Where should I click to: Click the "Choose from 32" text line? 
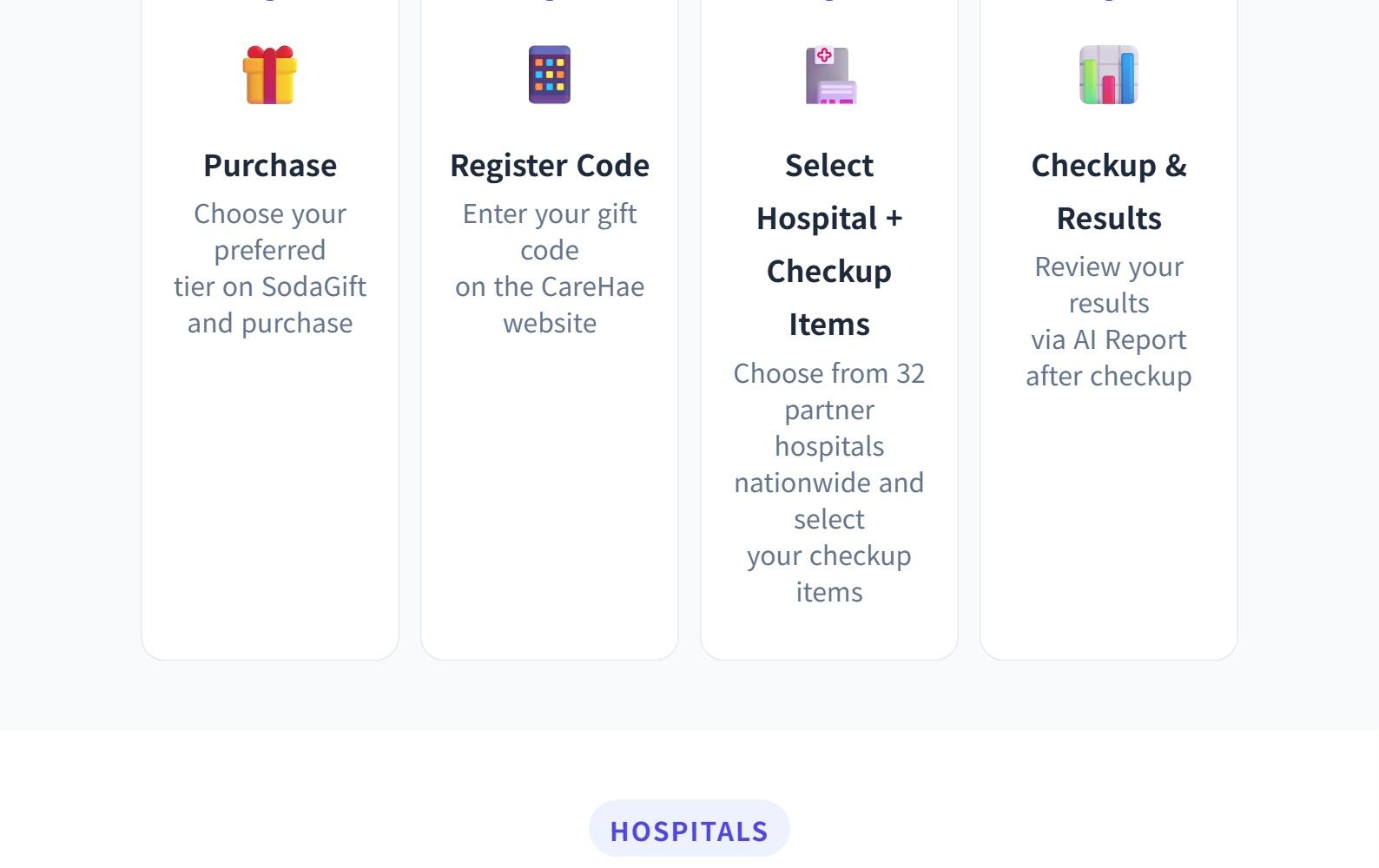(x=829, y=373)
